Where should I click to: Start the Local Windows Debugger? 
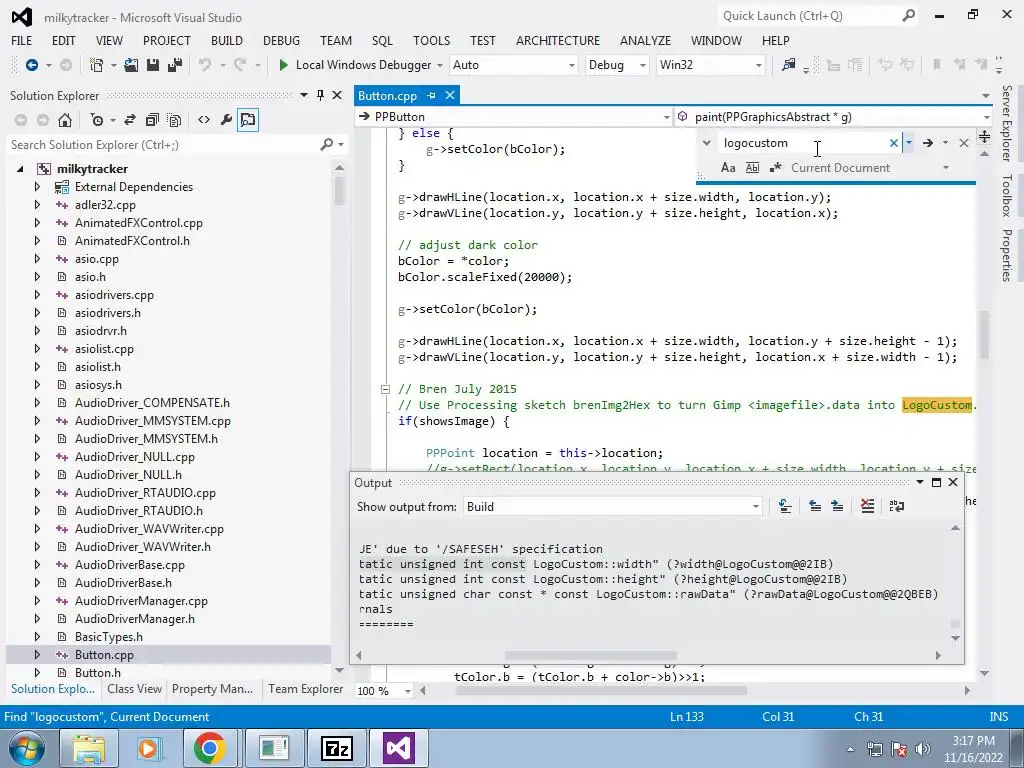(355, 65)
